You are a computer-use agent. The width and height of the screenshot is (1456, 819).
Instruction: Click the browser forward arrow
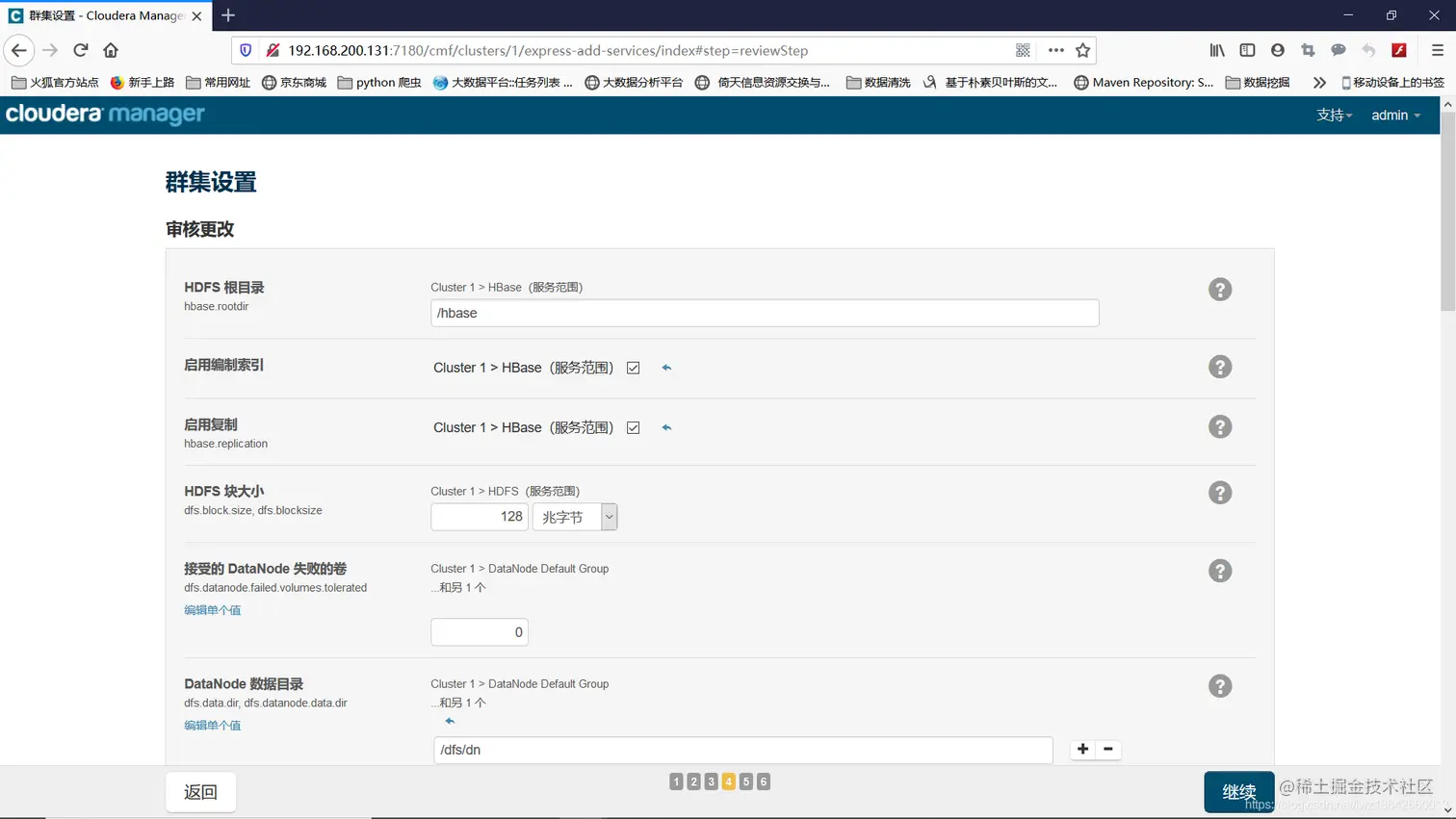point(50,50)
